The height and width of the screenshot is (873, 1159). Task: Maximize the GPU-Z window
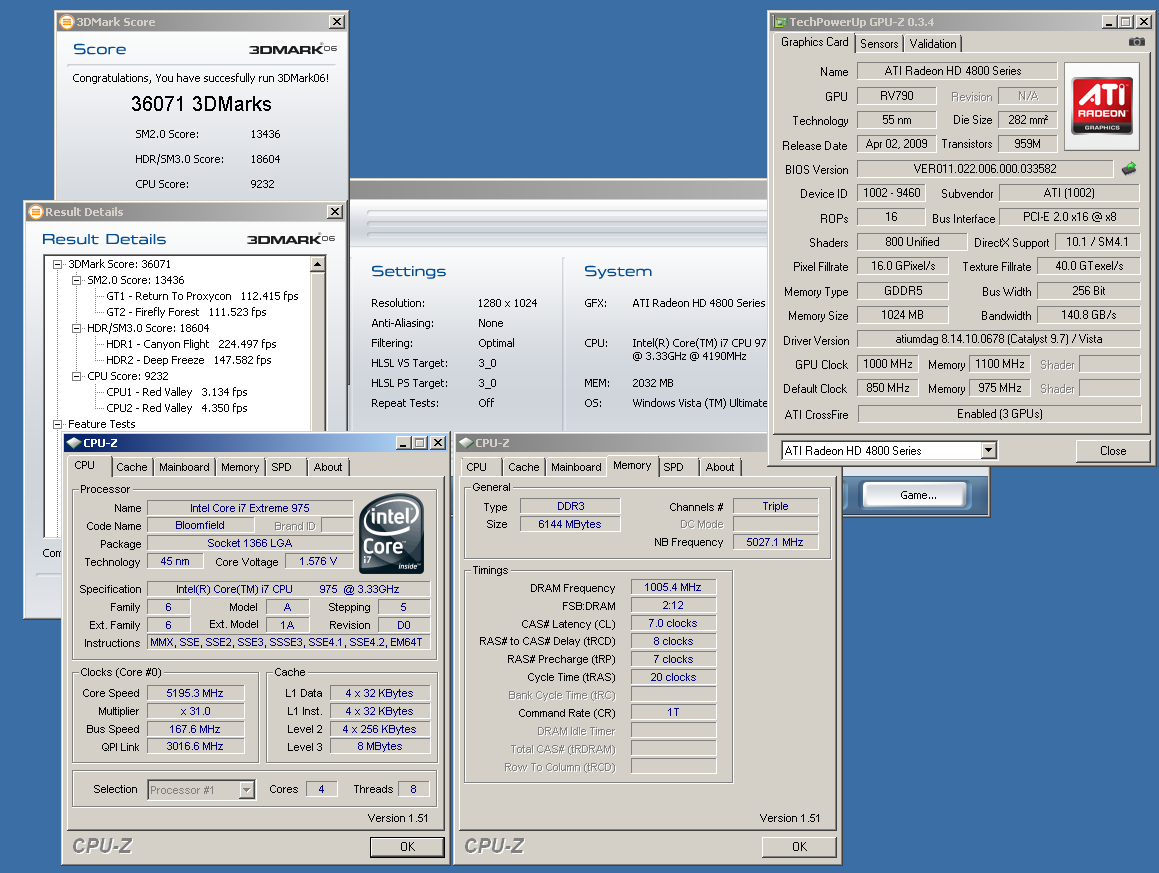[1125, 22]
